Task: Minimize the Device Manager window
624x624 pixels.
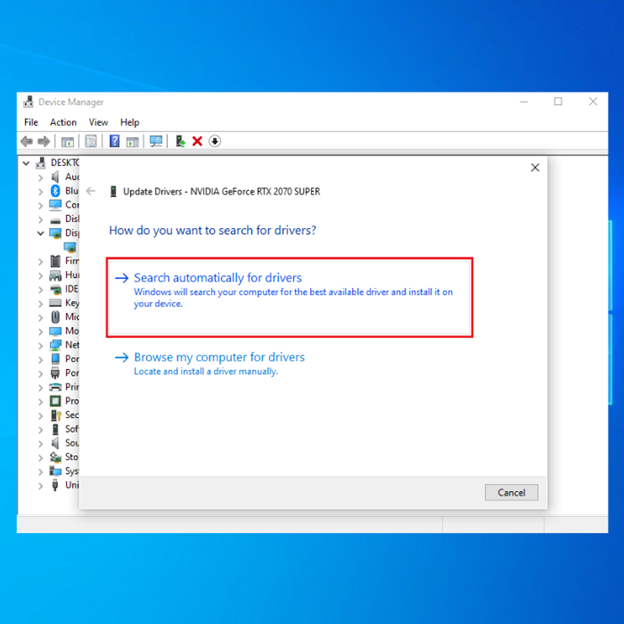Action: (524, 102)
